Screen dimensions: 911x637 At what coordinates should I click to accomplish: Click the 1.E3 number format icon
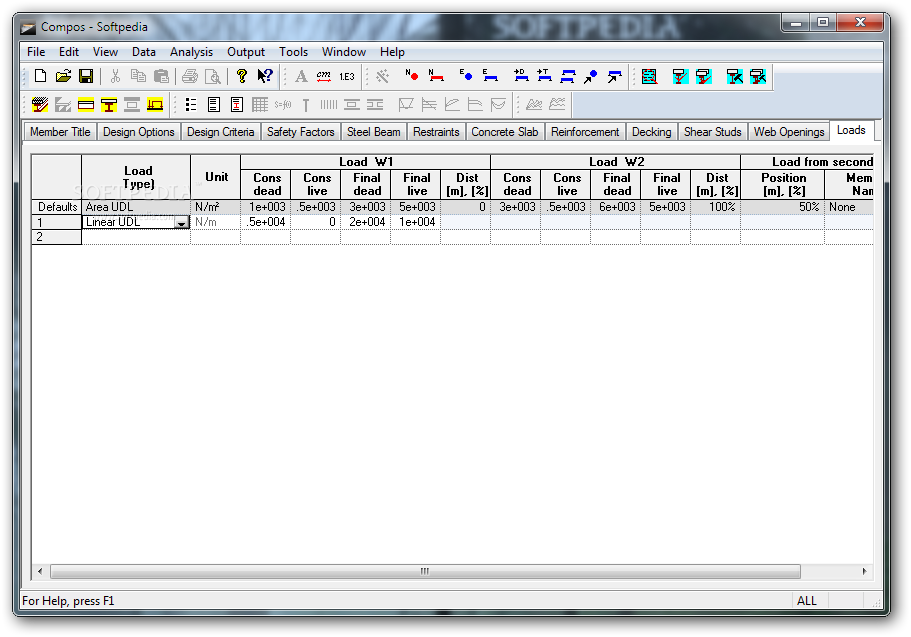[347, 76]
